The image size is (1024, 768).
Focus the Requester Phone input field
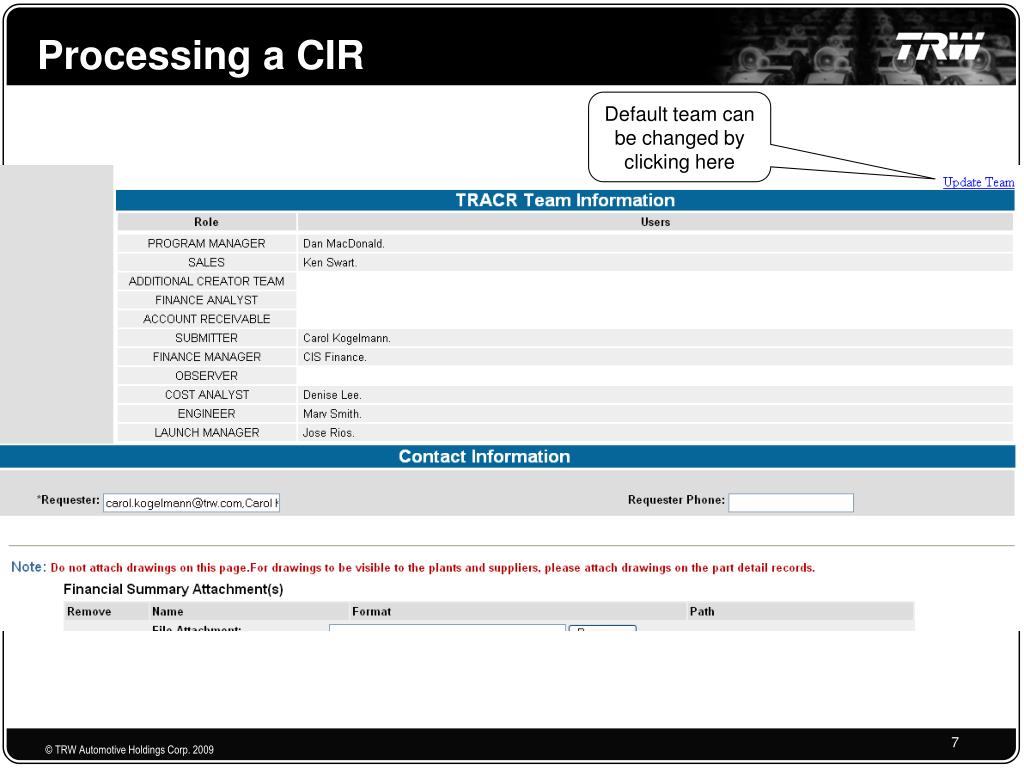coord(791,502)
